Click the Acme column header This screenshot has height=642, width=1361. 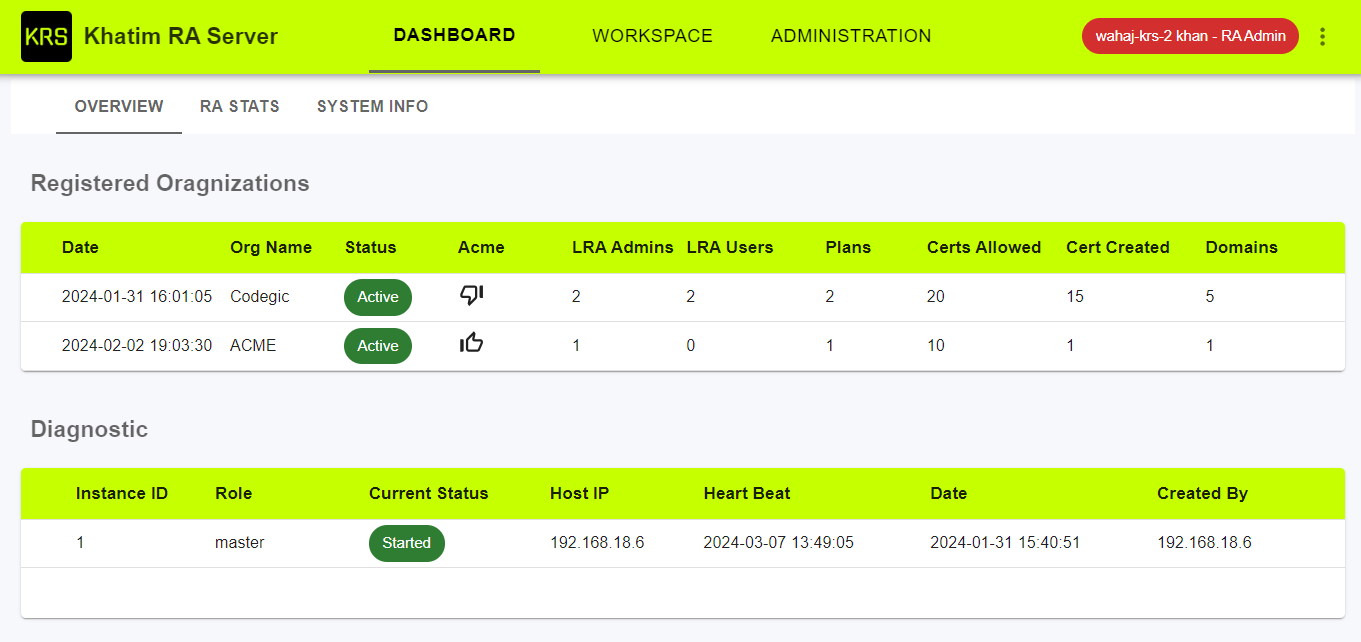click(481, 248)
